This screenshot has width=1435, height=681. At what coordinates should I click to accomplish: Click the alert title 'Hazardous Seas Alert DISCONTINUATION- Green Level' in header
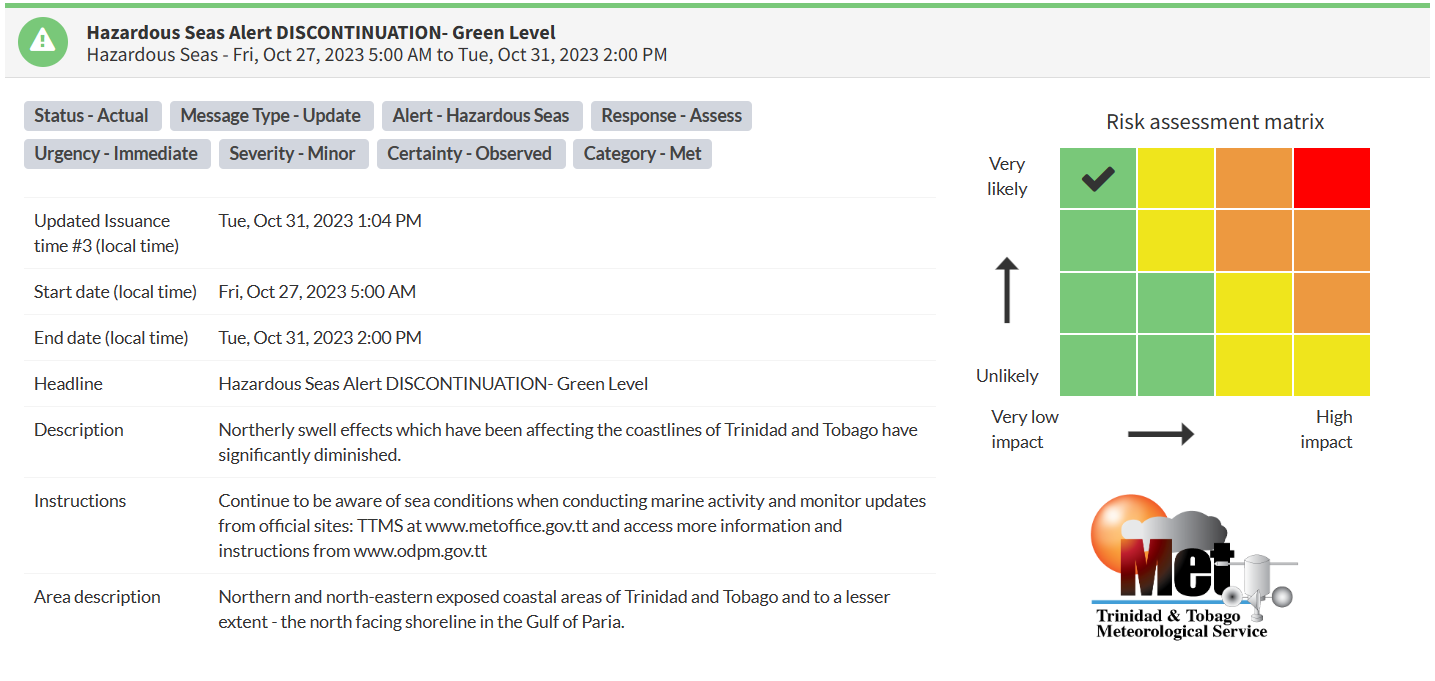(321, 33)
